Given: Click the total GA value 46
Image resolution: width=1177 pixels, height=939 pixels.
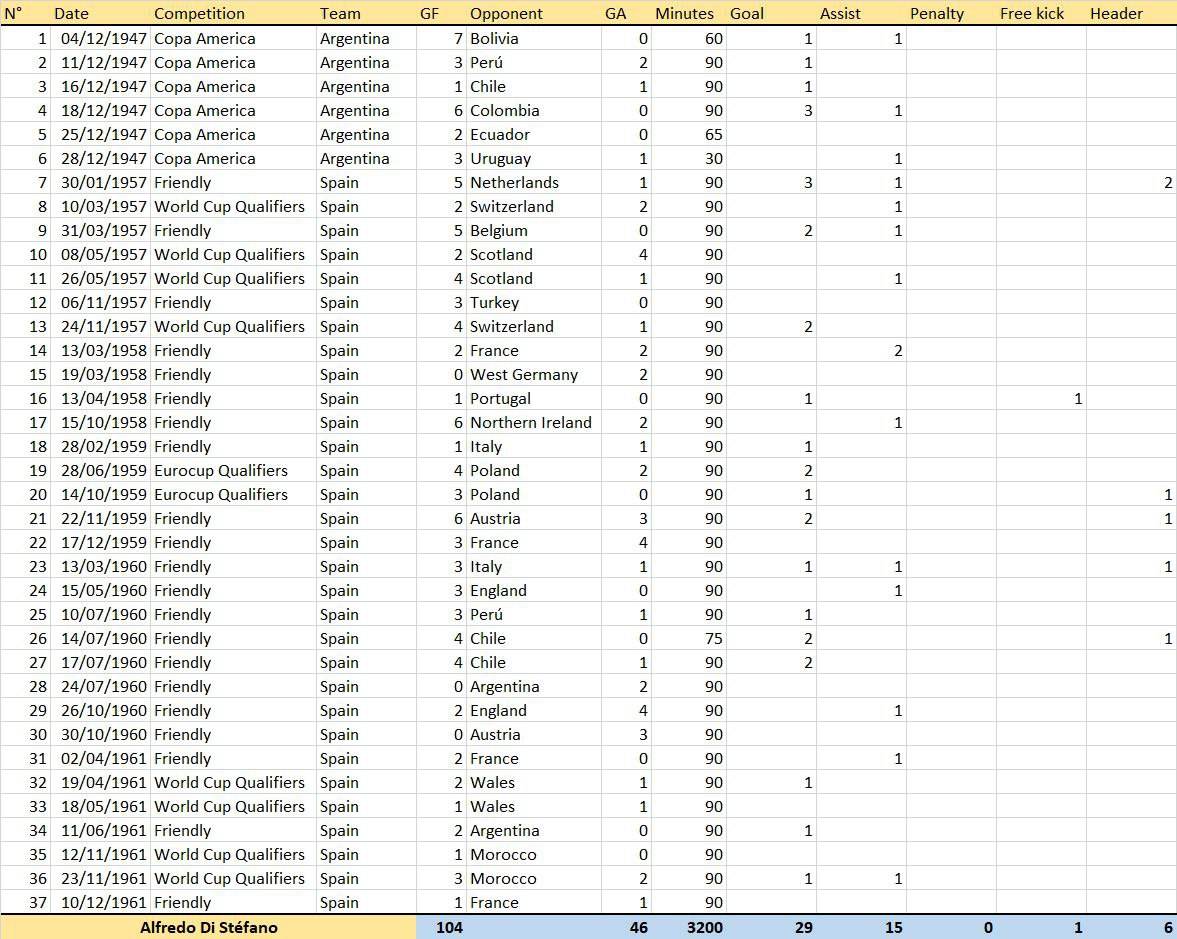Looking at the screenshot, I should coord(639,928).
